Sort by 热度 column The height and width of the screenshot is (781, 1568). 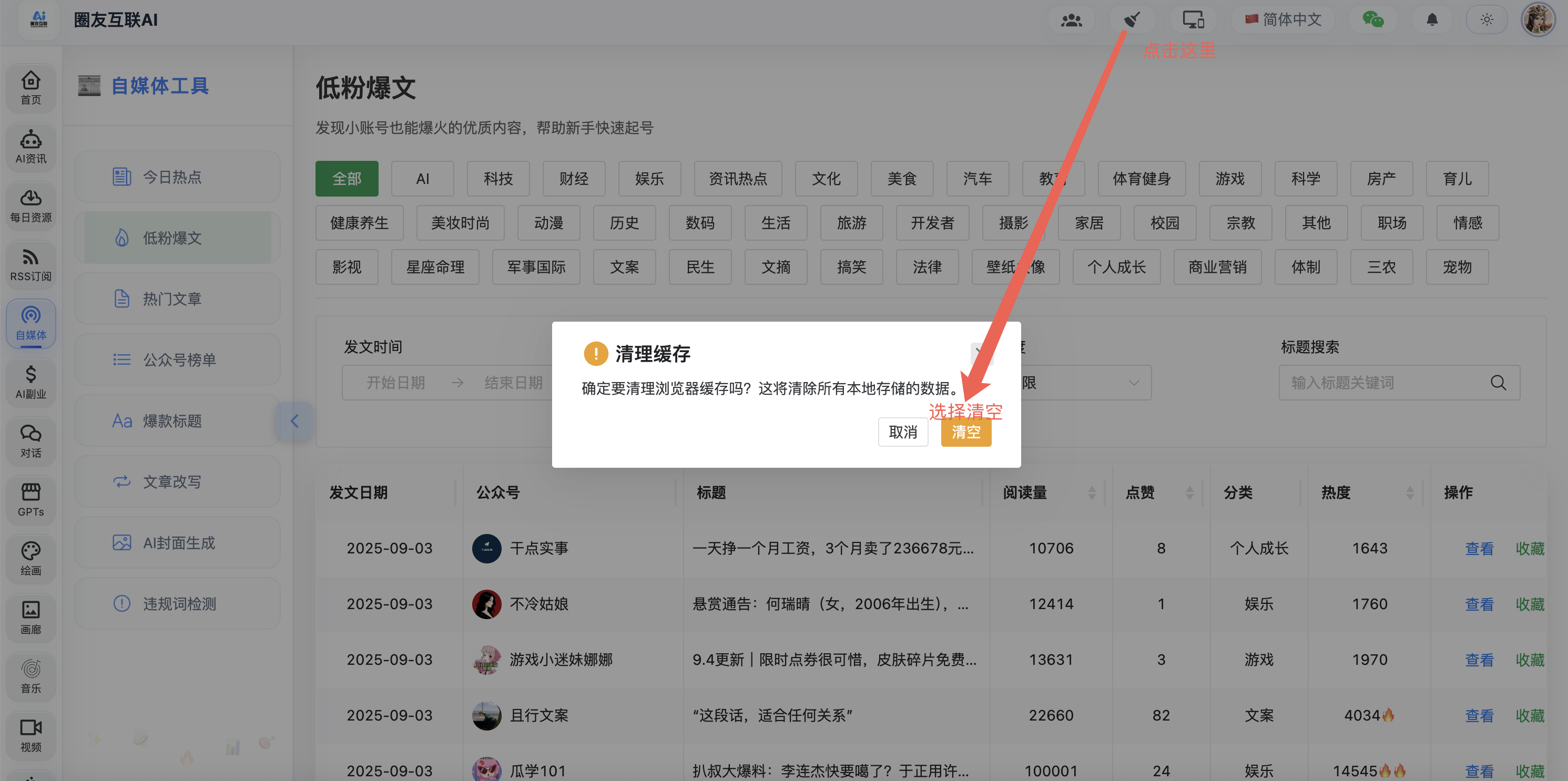click(1410, 492)
